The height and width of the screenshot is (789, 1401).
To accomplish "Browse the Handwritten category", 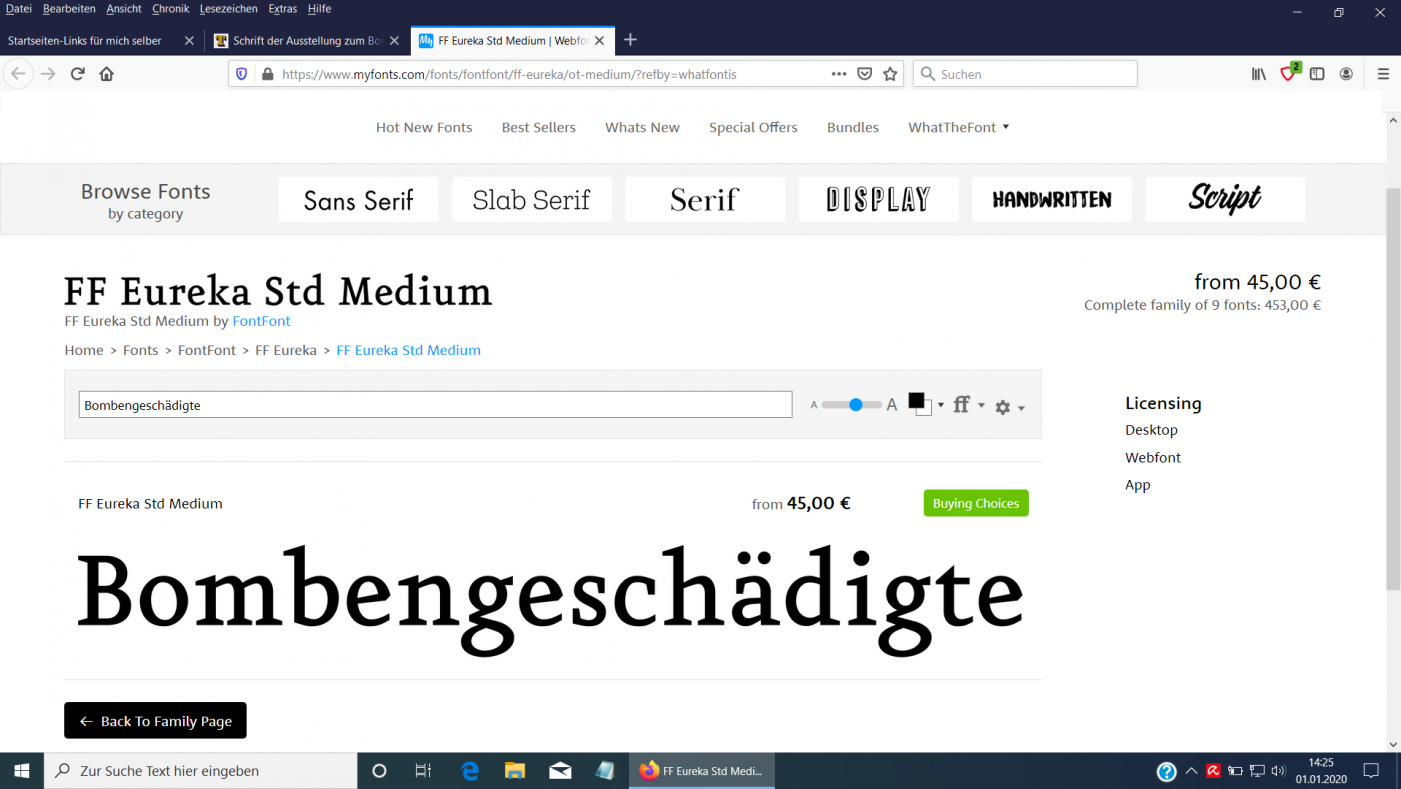I will point(1052,200).
